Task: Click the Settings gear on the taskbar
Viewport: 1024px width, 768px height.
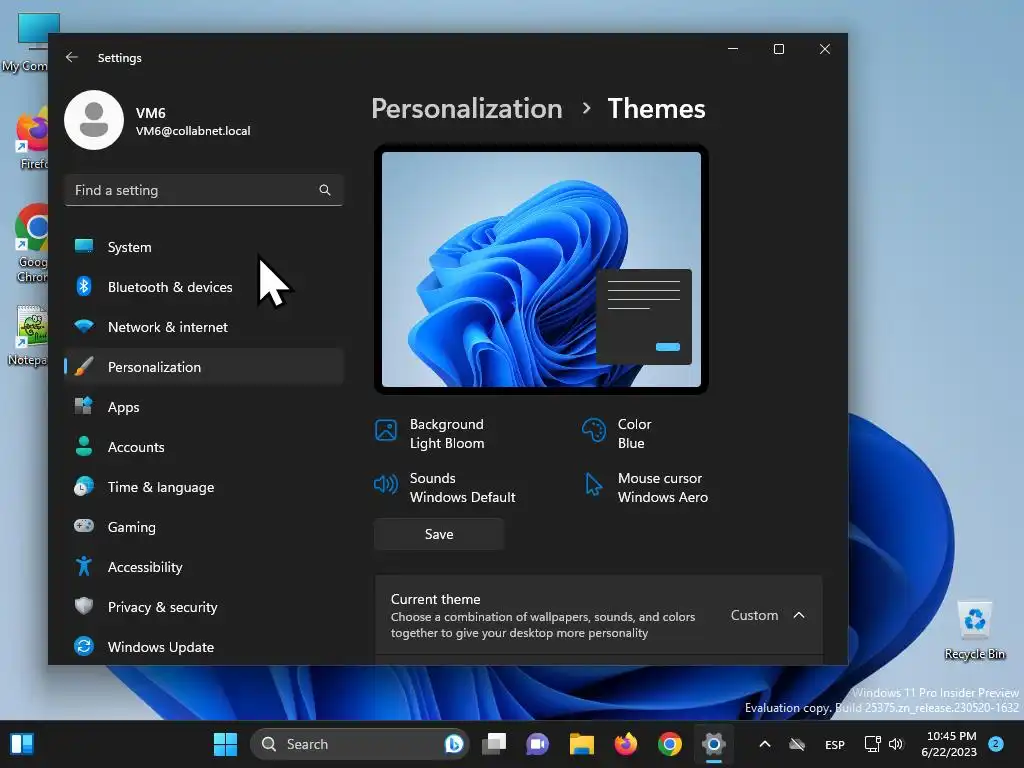Action: [714, 744]
